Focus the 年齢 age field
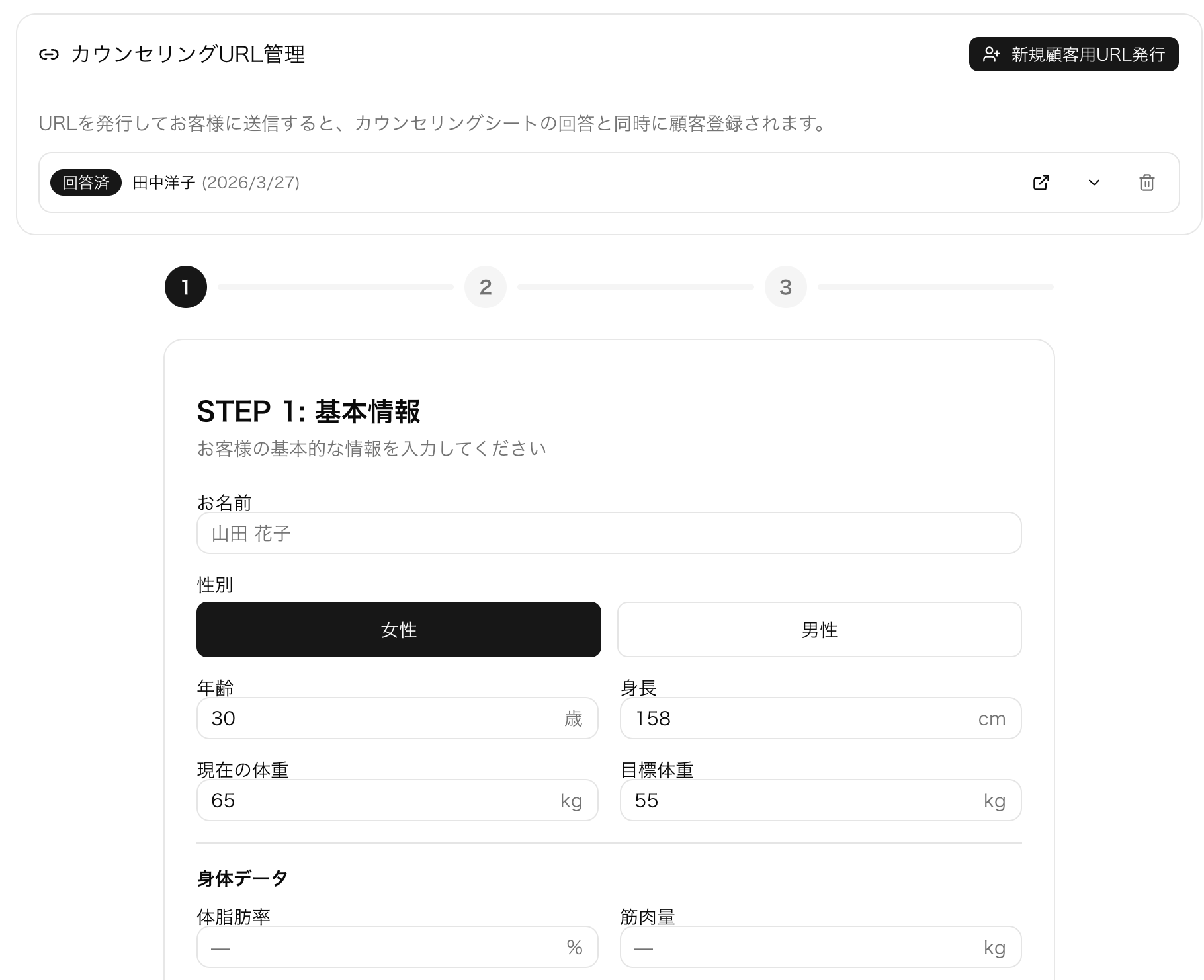The image size is (1204, 980). click(384, 718)
